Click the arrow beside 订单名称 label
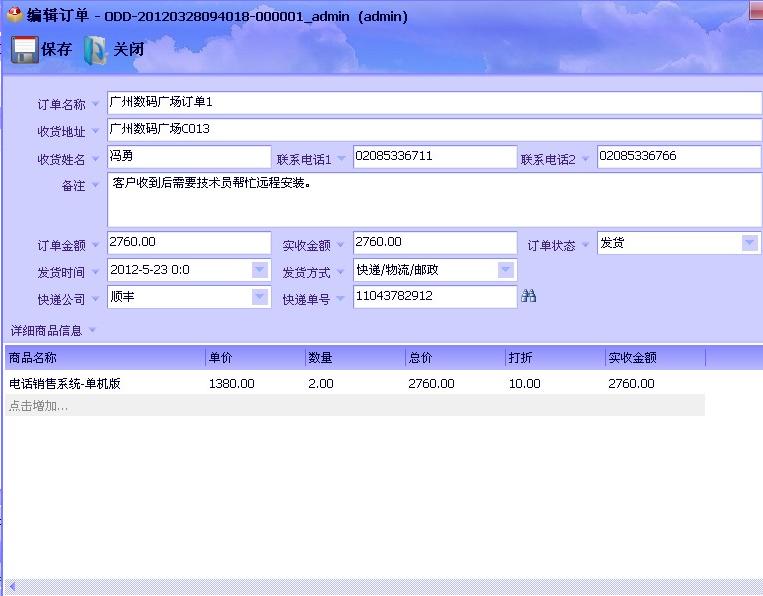This screenshot has height=596, width=763. click(95, 104)
